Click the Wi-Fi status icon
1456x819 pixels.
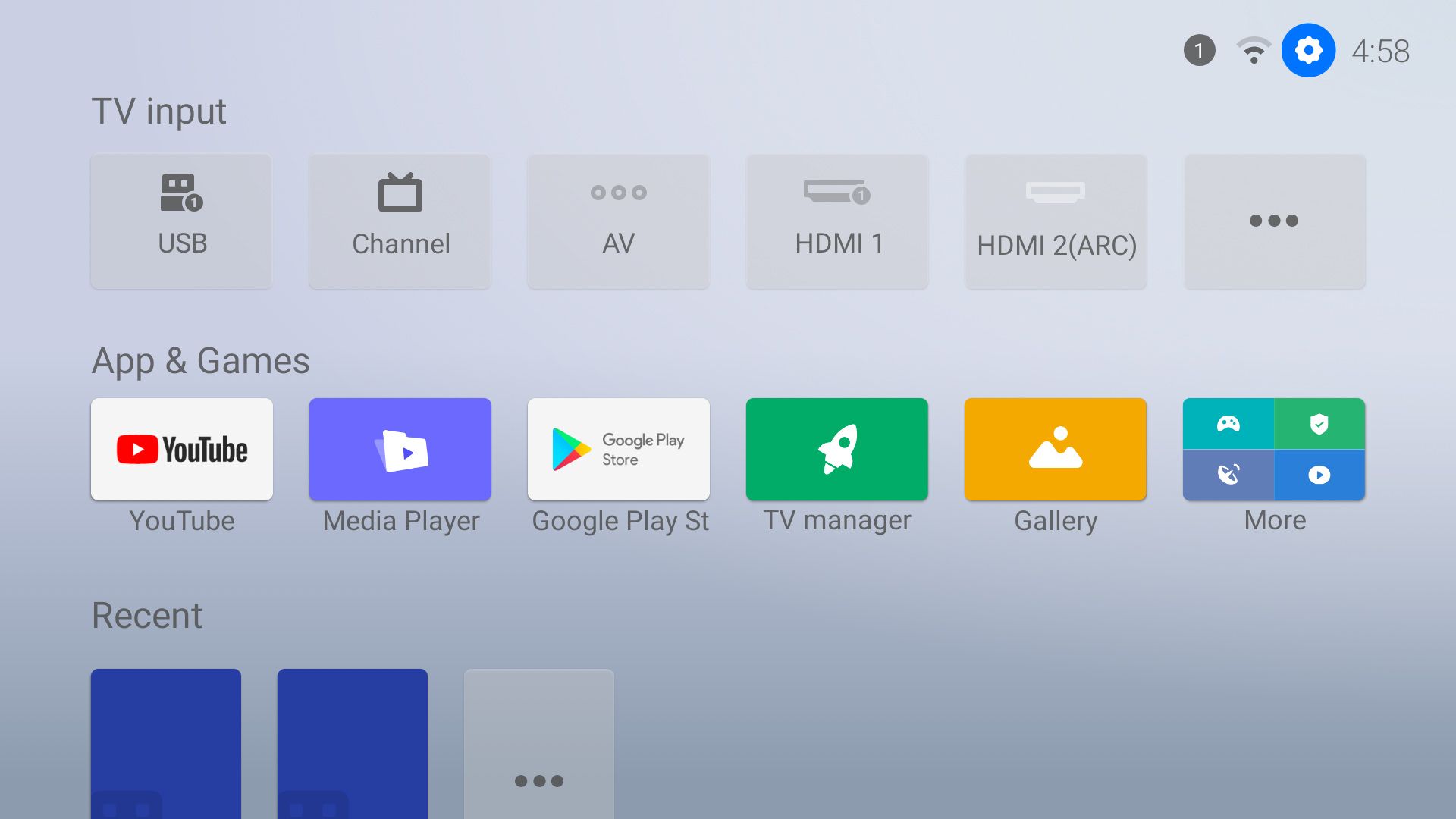(1254, 51)
